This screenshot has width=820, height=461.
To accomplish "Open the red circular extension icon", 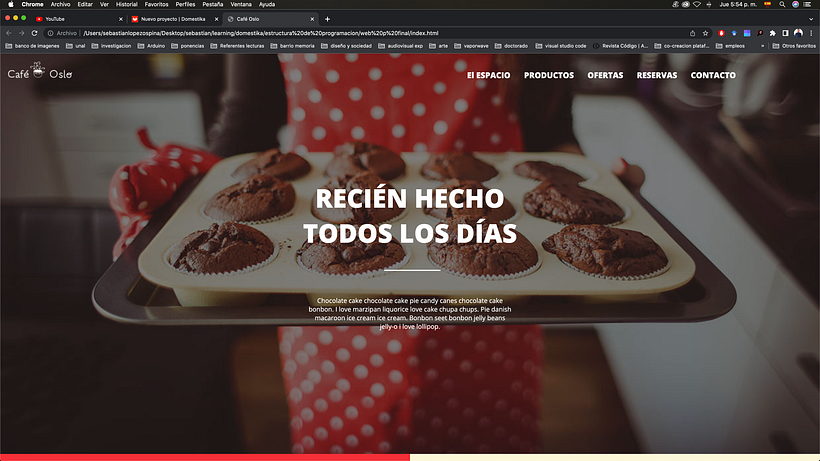I will (x=721, y=33).
